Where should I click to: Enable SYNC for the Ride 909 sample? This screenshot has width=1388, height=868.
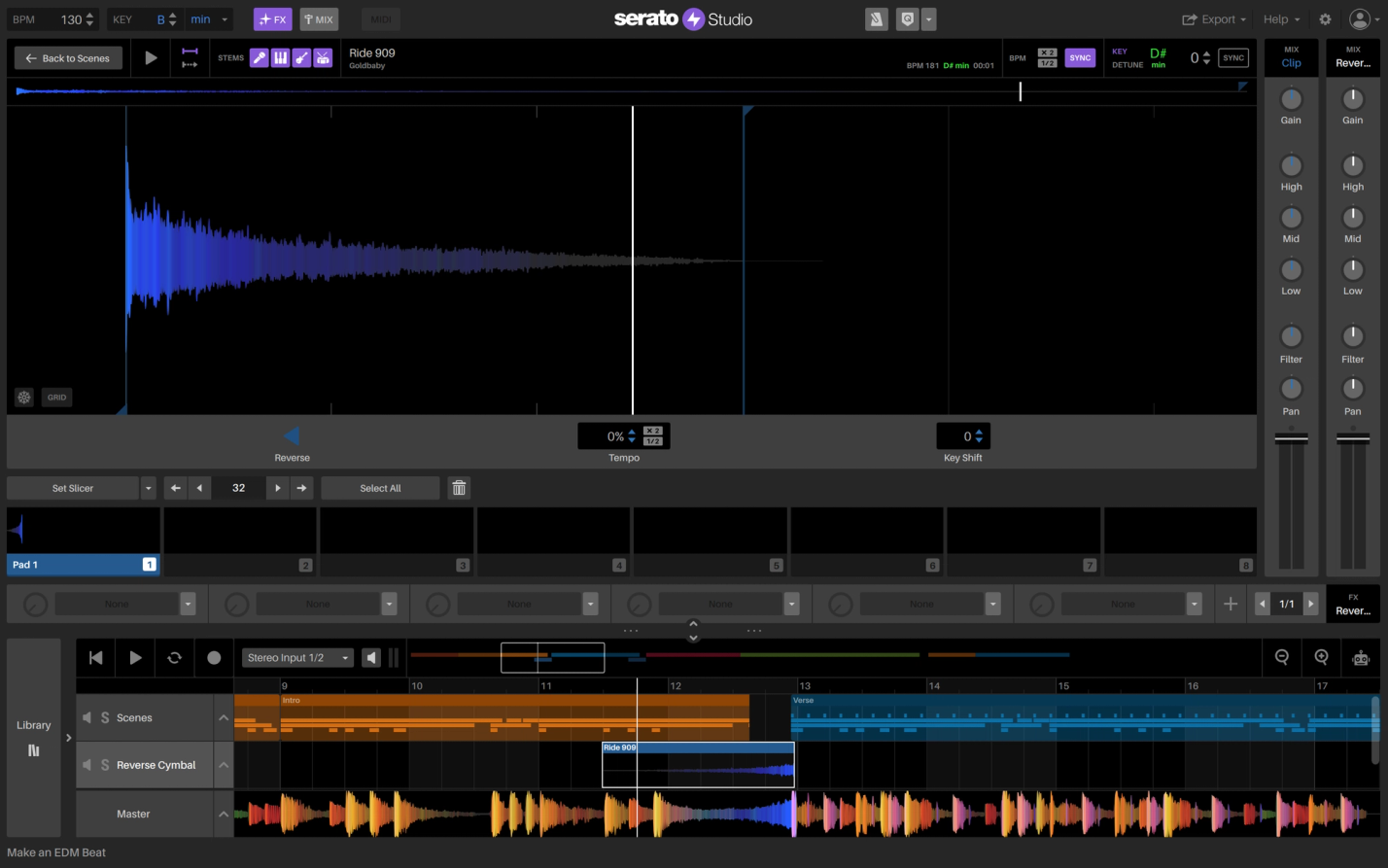(x=1079, y=57)
